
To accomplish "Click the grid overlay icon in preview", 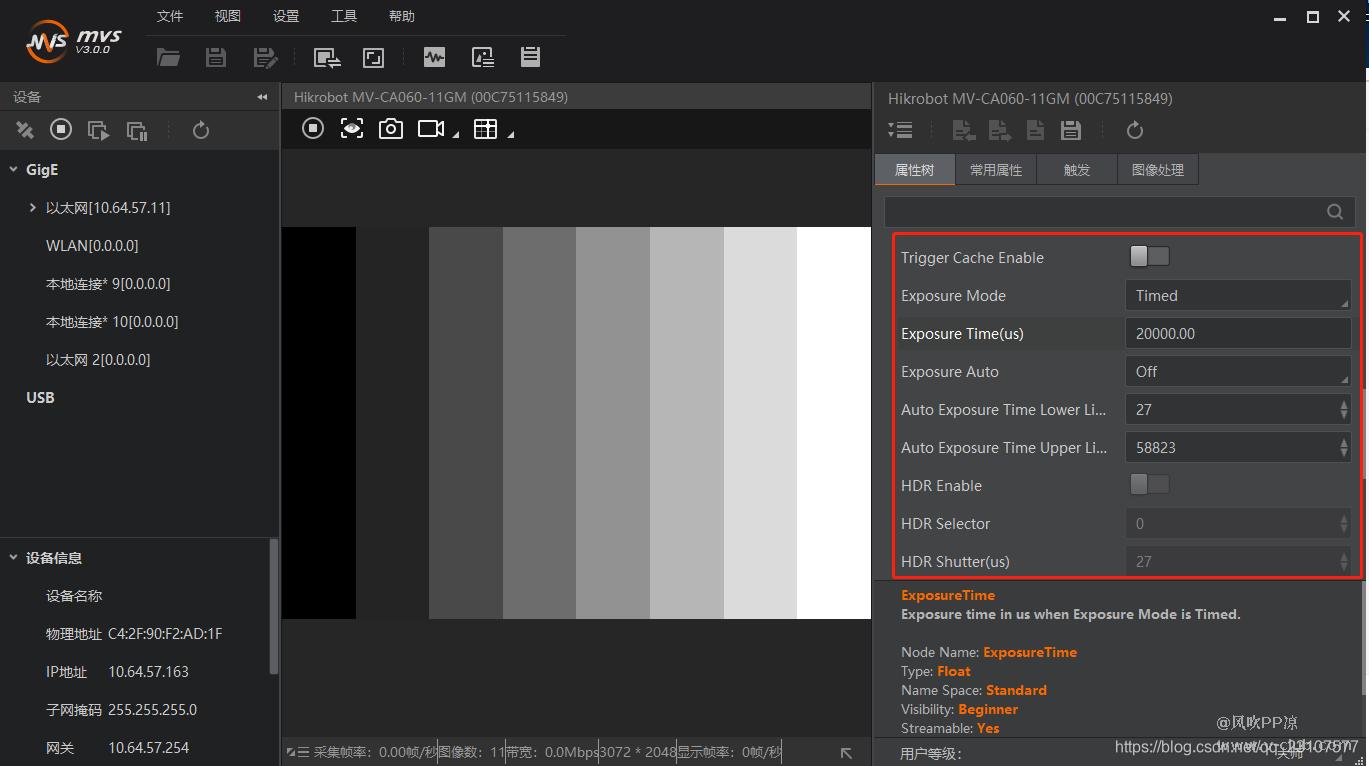I will click(485, 128).
